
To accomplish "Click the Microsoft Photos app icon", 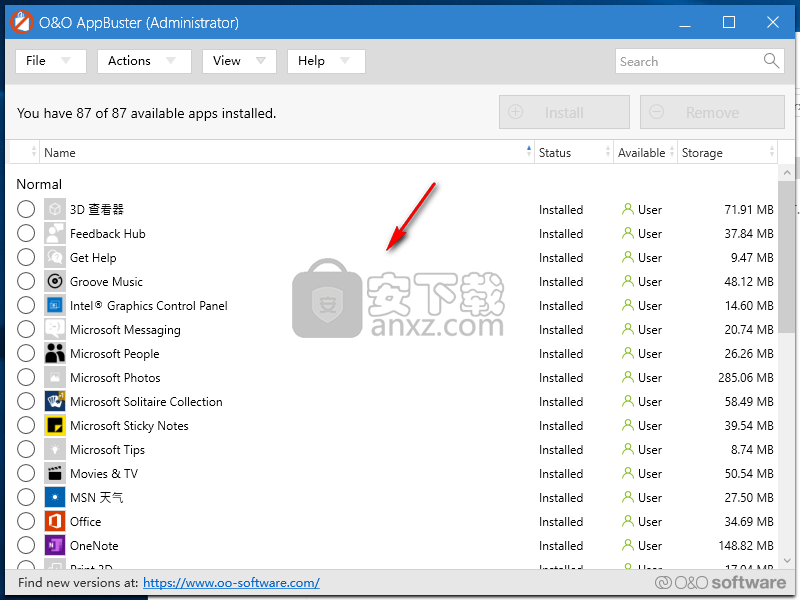I will (x=55, y=377).
